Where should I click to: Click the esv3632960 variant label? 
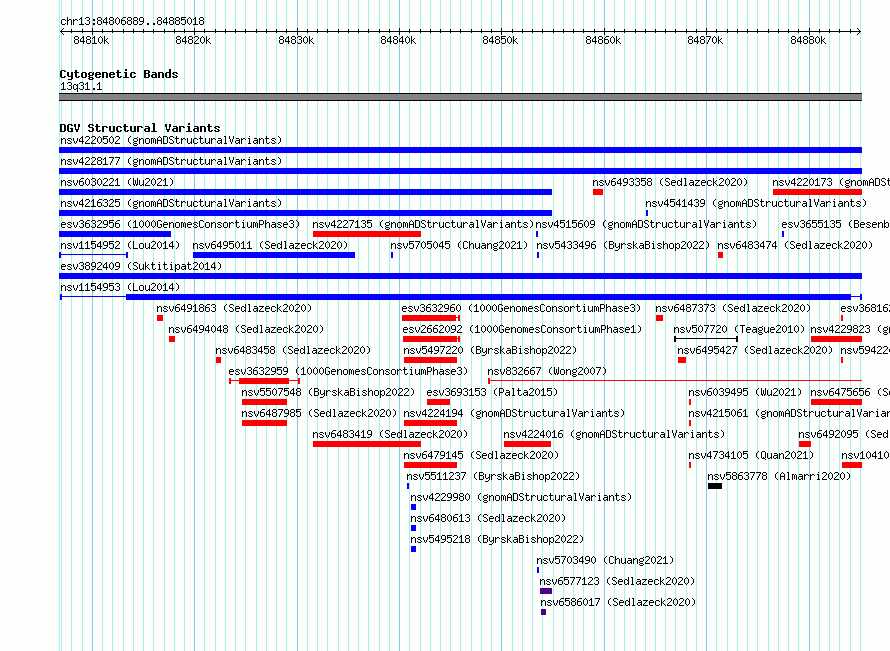point(521,308)
